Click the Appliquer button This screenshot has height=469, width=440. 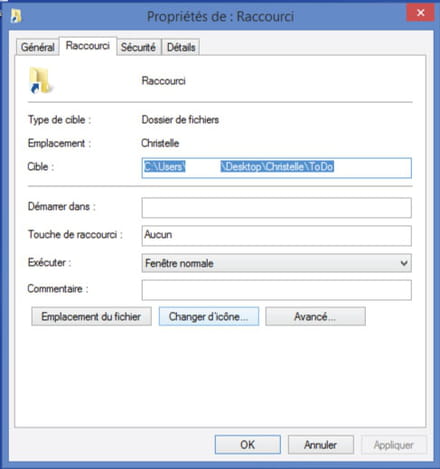(x=394, y=444)
